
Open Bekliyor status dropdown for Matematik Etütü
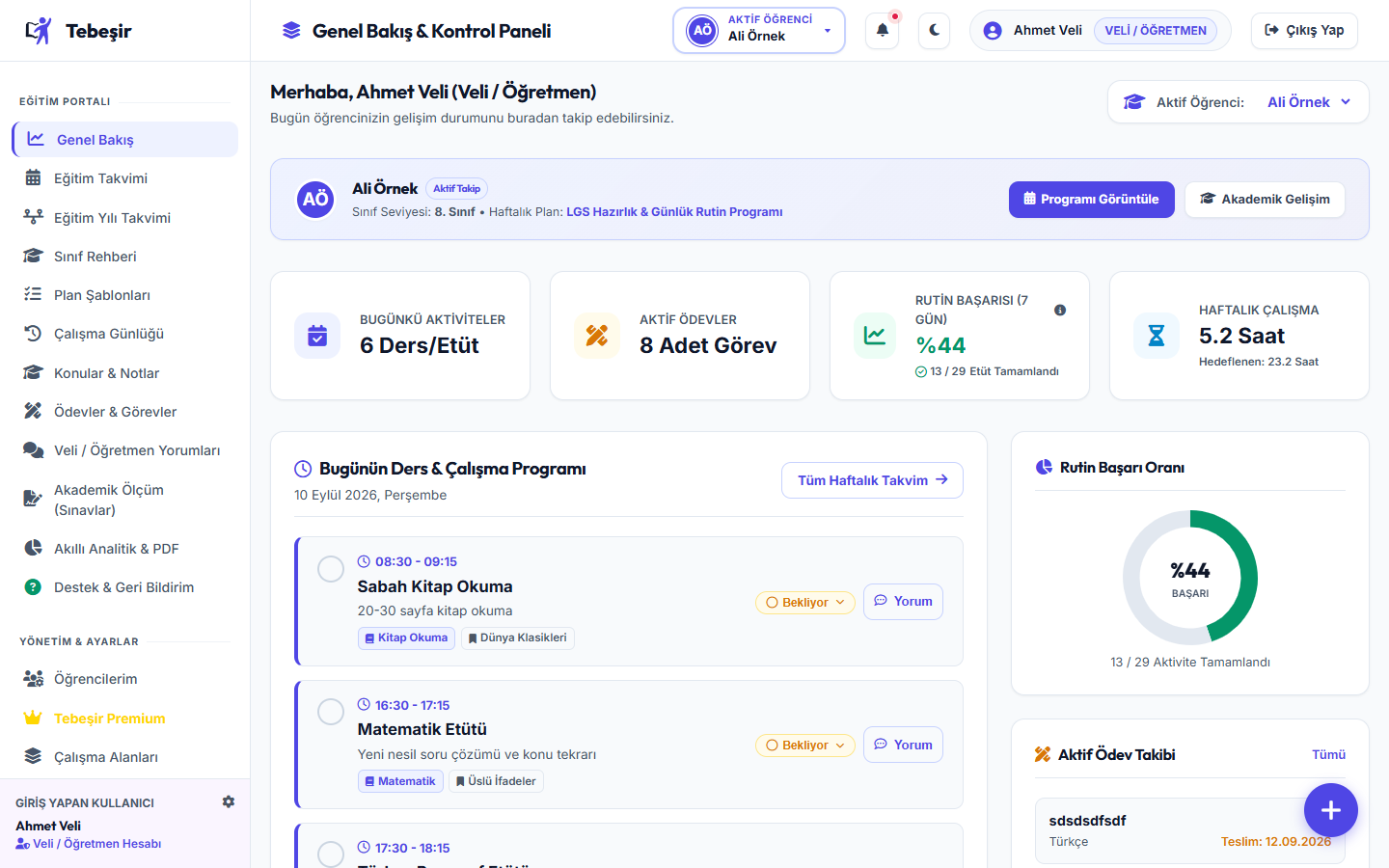click(x=805, y=746)
